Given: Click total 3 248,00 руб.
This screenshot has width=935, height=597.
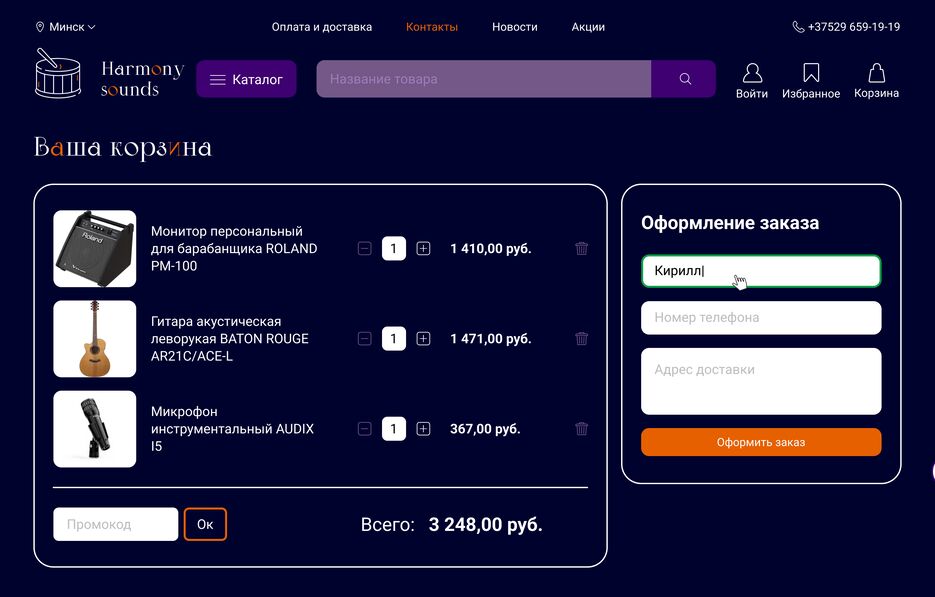Looking at the screenshot, I should click(485, 525).
